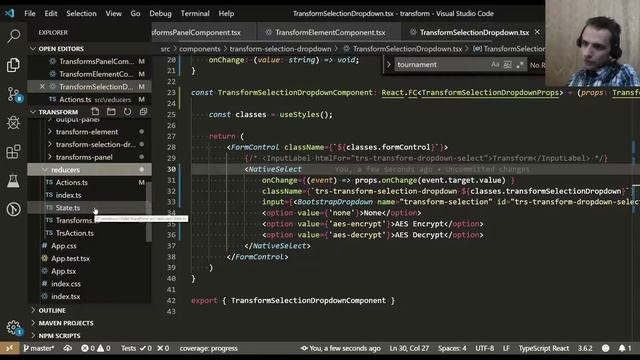Click the components breadcrumb segment
This screenshot has height=360, width=640.
coord(200,49)
